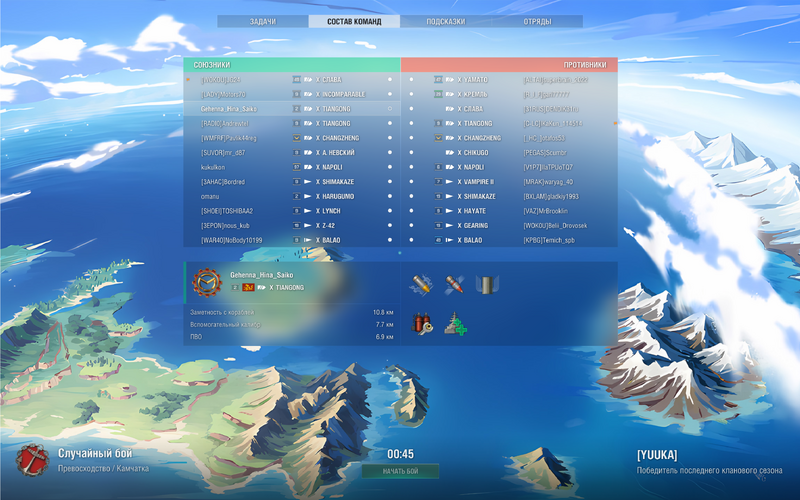Click the destroyer class icon next to X LYNCH
Viewport: 800px width, 500px height.
click(x=308, y=211)
